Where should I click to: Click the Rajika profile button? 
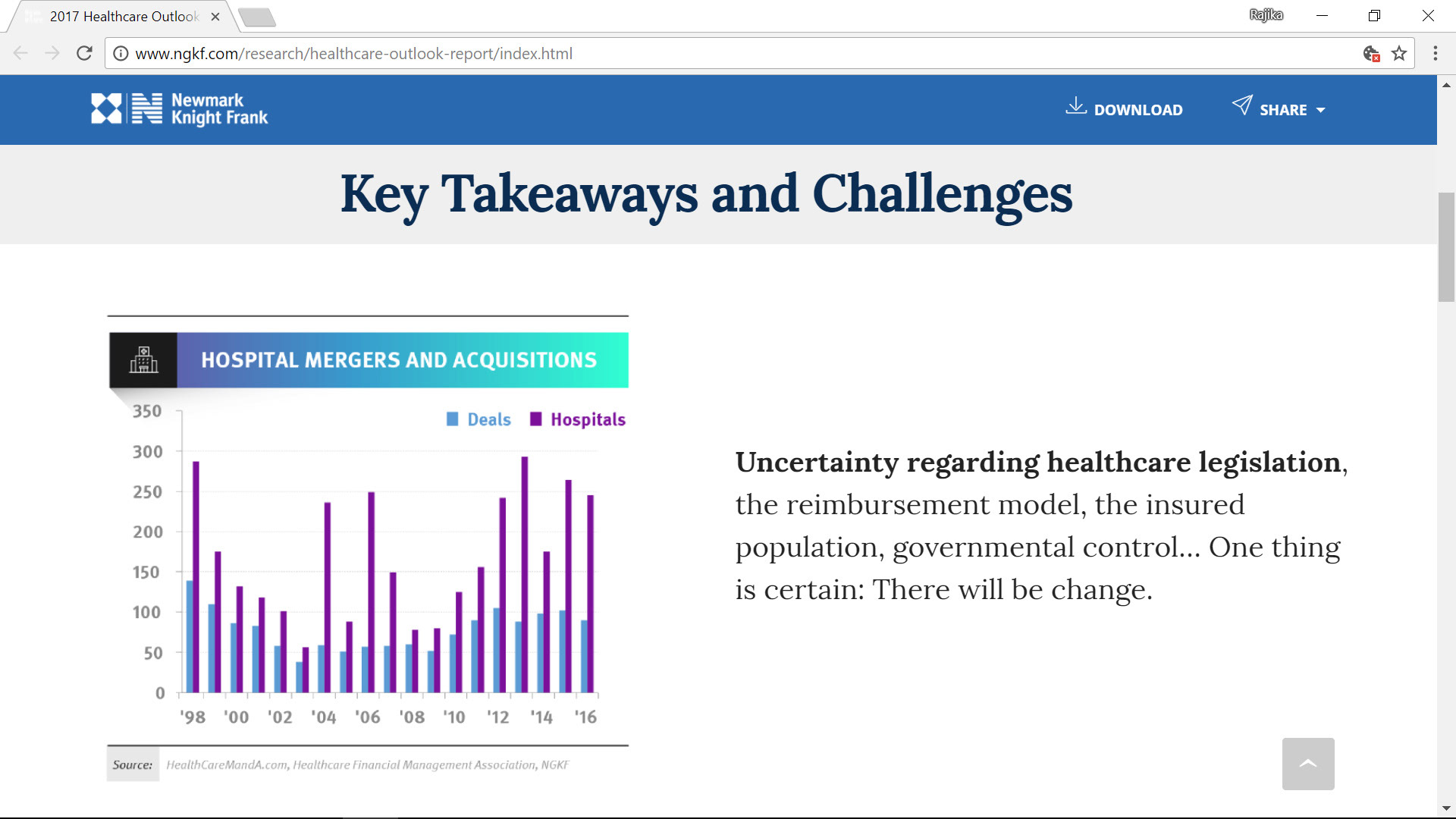1266,15
